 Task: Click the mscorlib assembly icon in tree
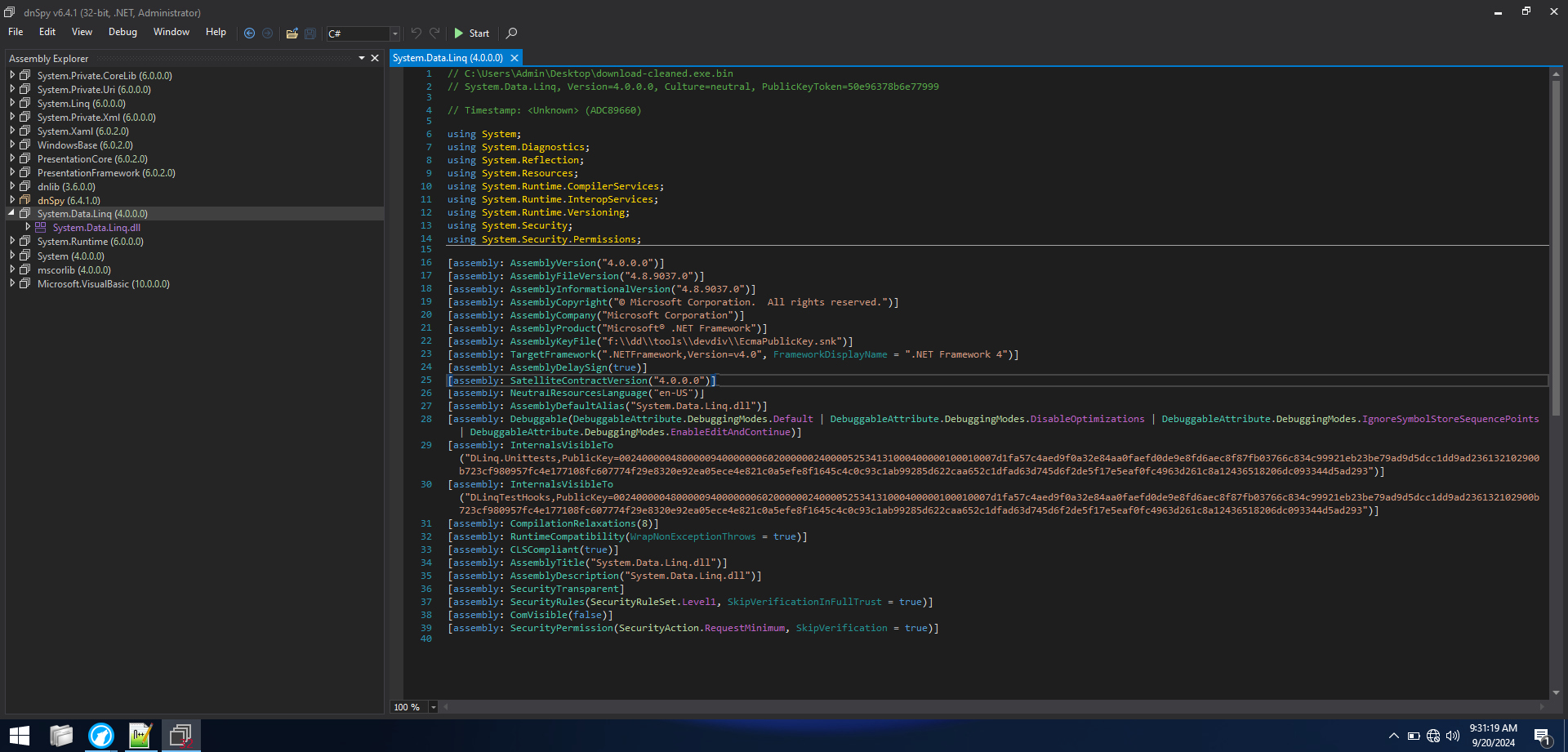click(25, 269)
